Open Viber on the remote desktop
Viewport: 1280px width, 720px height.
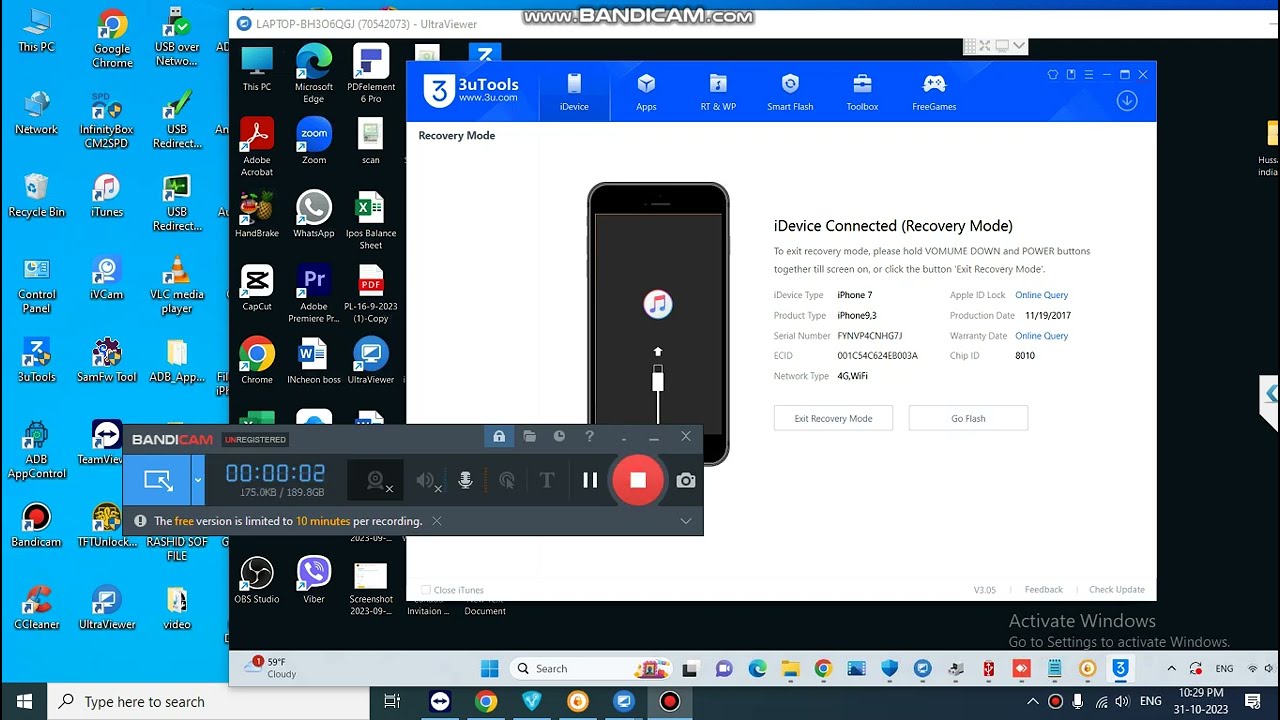[314, 581]
